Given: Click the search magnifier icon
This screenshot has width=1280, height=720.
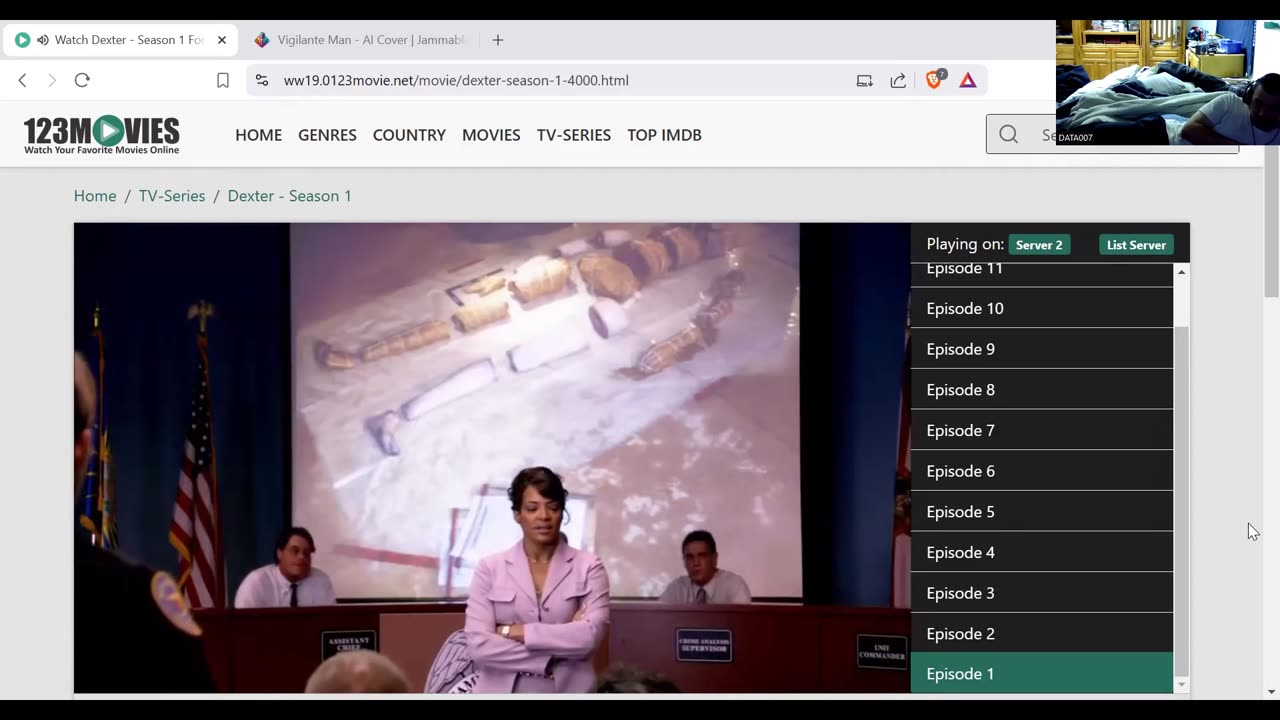Looking at the screenshot, I should click(x=1008, y=134).
